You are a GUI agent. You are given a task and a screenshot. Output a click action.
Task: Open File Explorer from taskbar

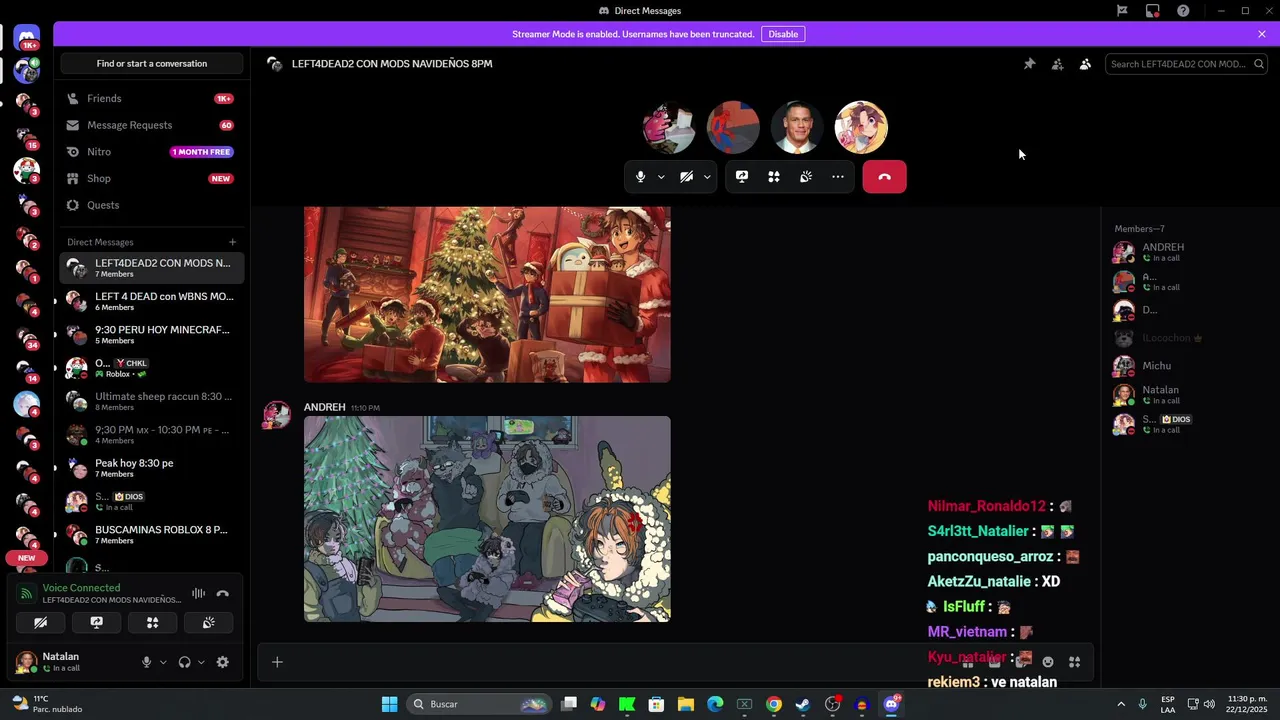click(x=686, y=704)
